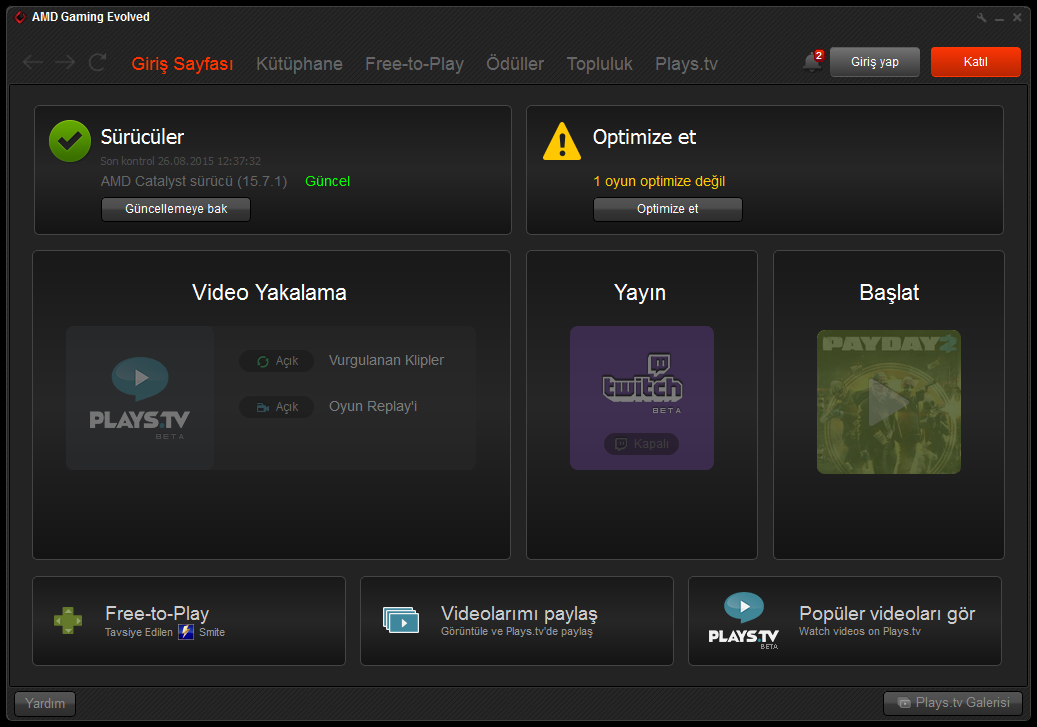Click the Optimize et heading
The height and width of the screenshot is (727, 1037).
tap(644, 137)
